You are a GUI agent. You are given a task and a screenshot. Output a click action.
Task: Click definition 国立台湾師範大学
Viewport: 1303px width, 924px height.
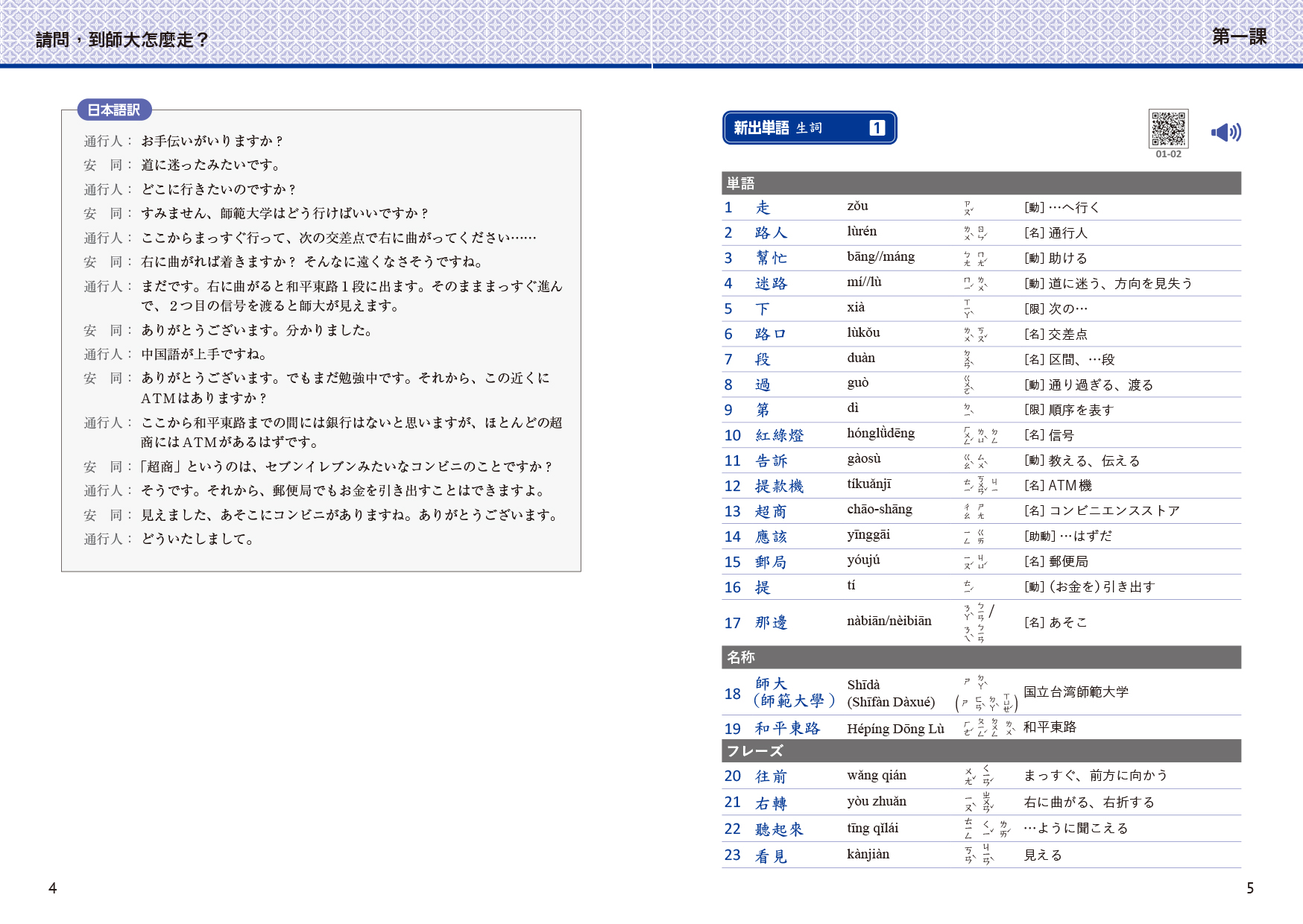click(1076, 692)
